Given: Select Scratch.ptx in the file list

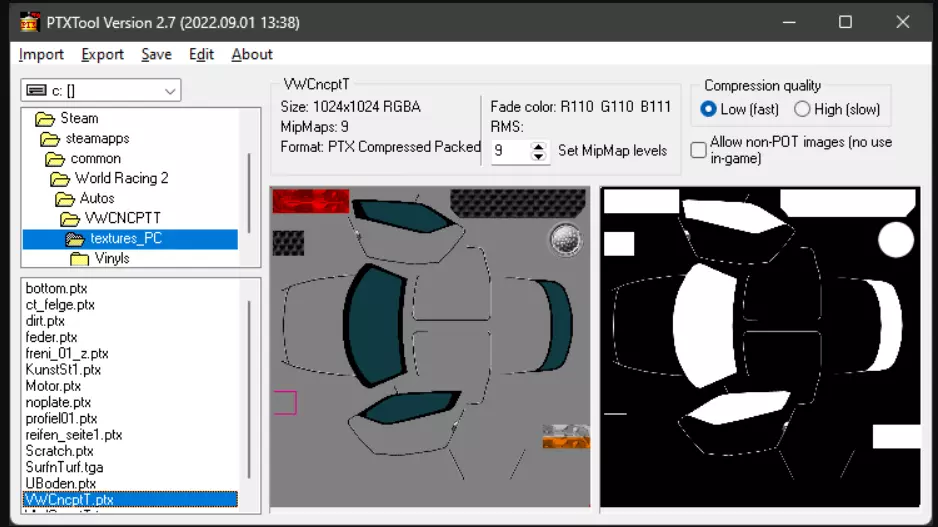Looking at the screenshot, I should [59, 451].
